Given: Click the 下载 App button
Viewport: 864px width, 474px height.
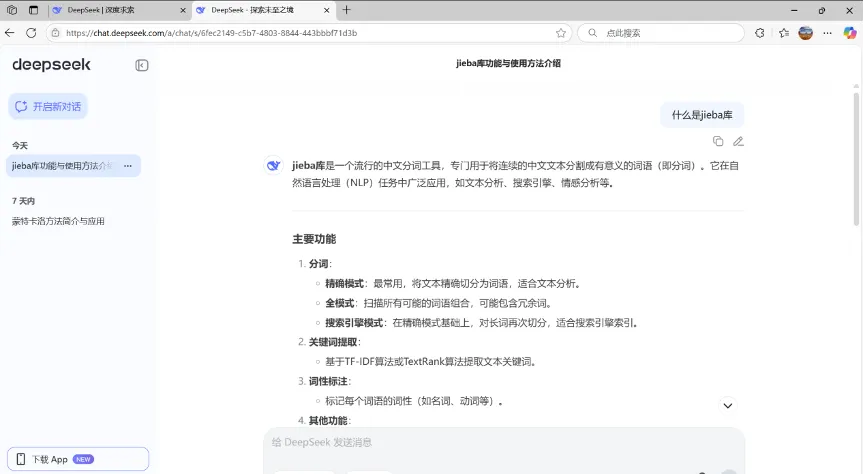Looking at the screenshot, I should 78,459.
